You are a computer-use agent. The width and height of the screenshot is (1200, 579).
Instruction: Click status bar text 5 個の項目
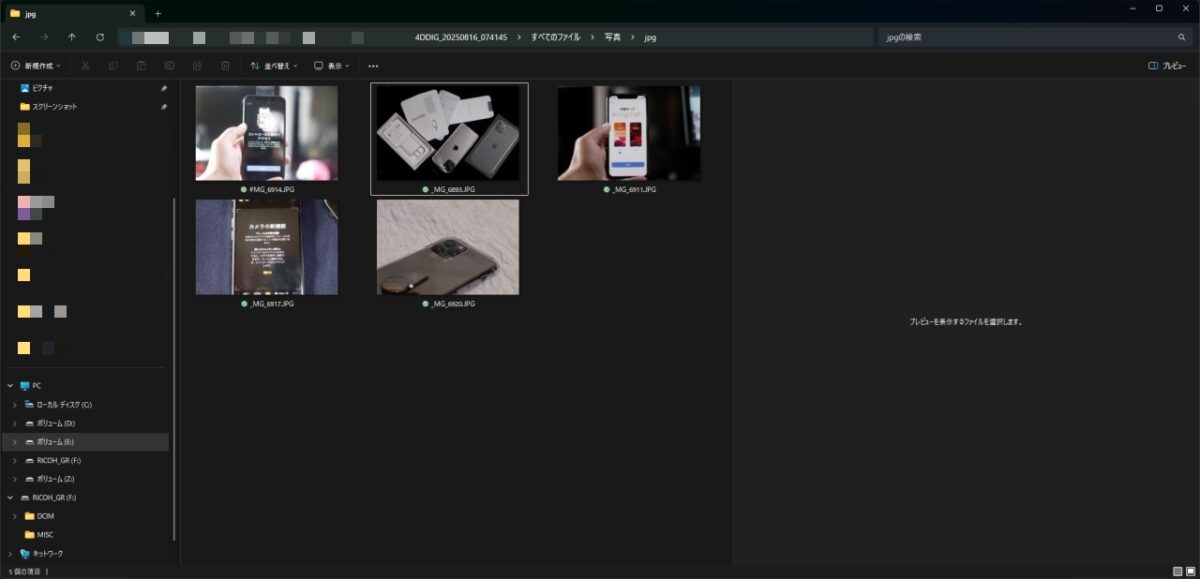(23, 571)
